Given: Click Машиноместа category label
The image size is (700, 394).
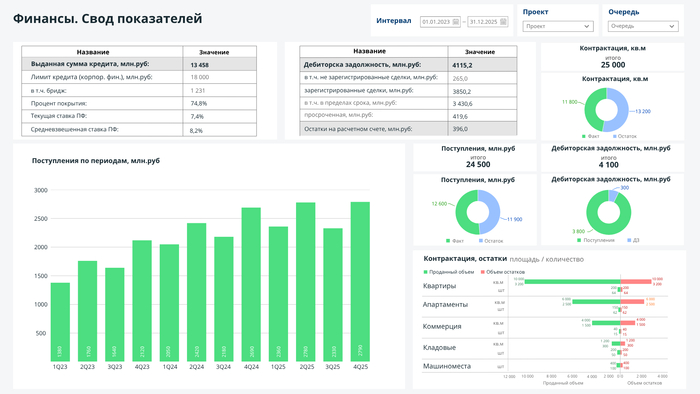Looking at the screenshot, I should click(447, 366).
